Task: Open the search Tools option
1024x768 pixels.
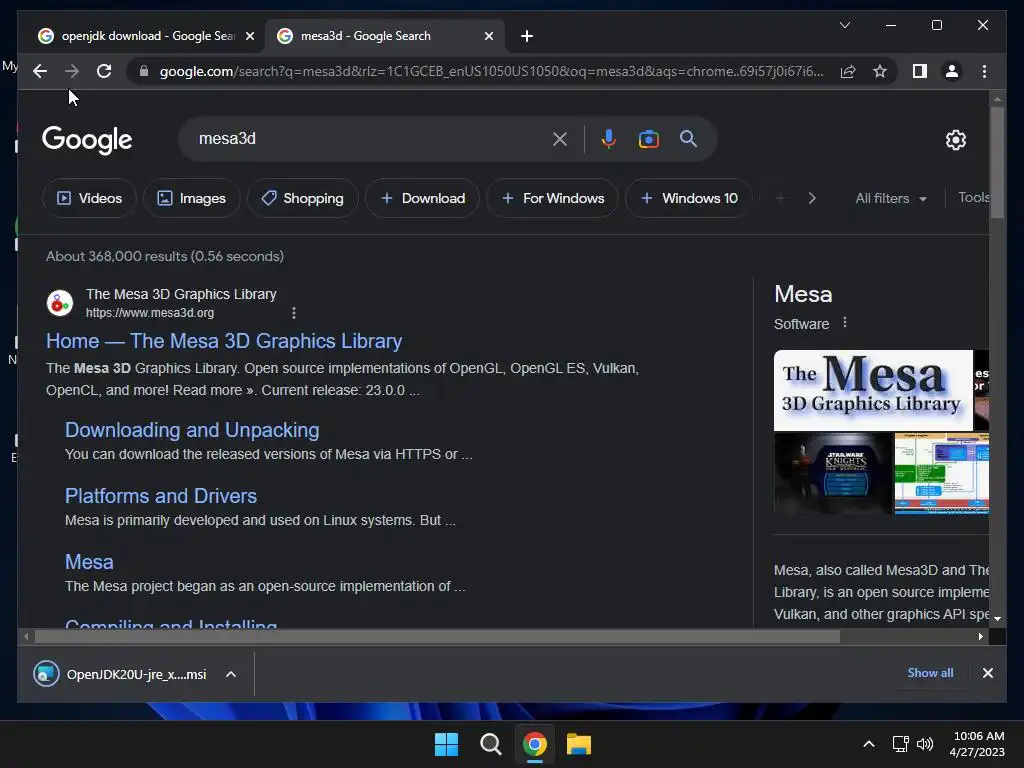Action: [x=973, y=198]
